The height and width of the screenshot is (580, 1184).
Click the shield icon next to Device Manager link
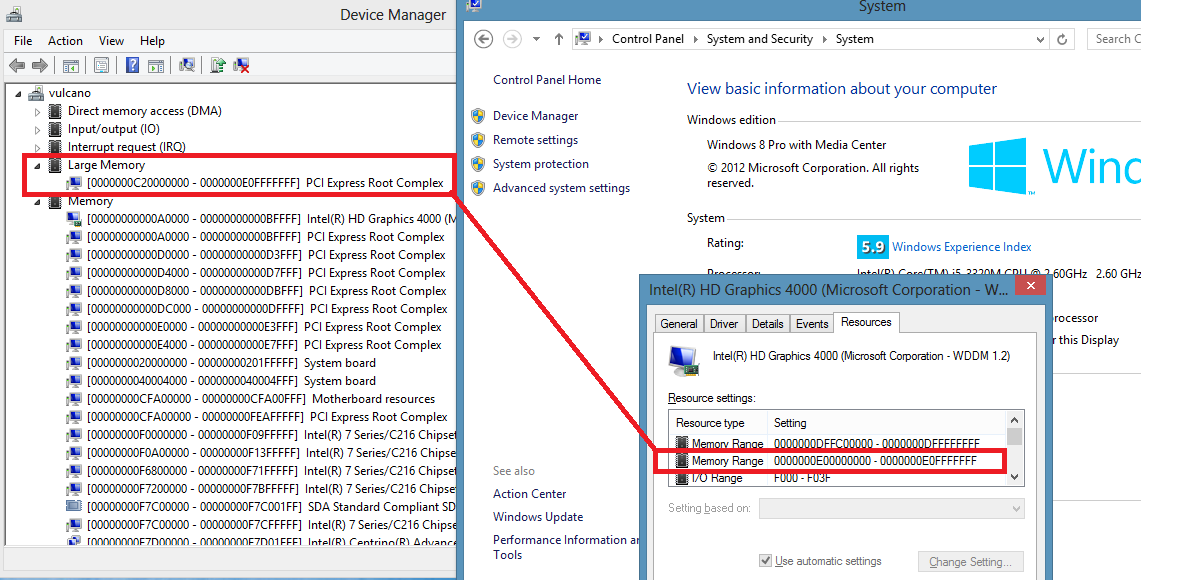tap(478, 116)
